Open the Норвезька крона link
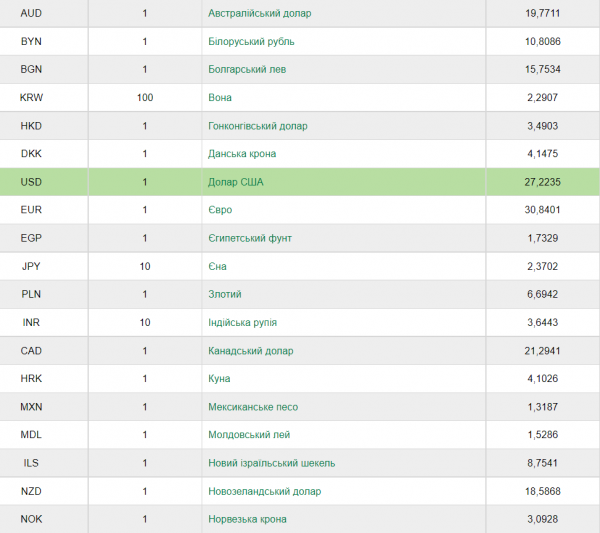 [247, 519]
